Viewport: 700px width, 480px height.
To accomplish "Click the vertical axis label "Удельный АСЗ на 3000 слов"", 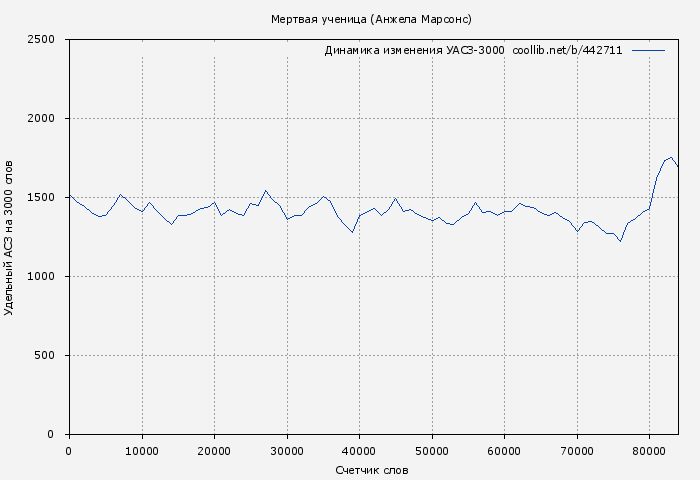I will [10, 237].
